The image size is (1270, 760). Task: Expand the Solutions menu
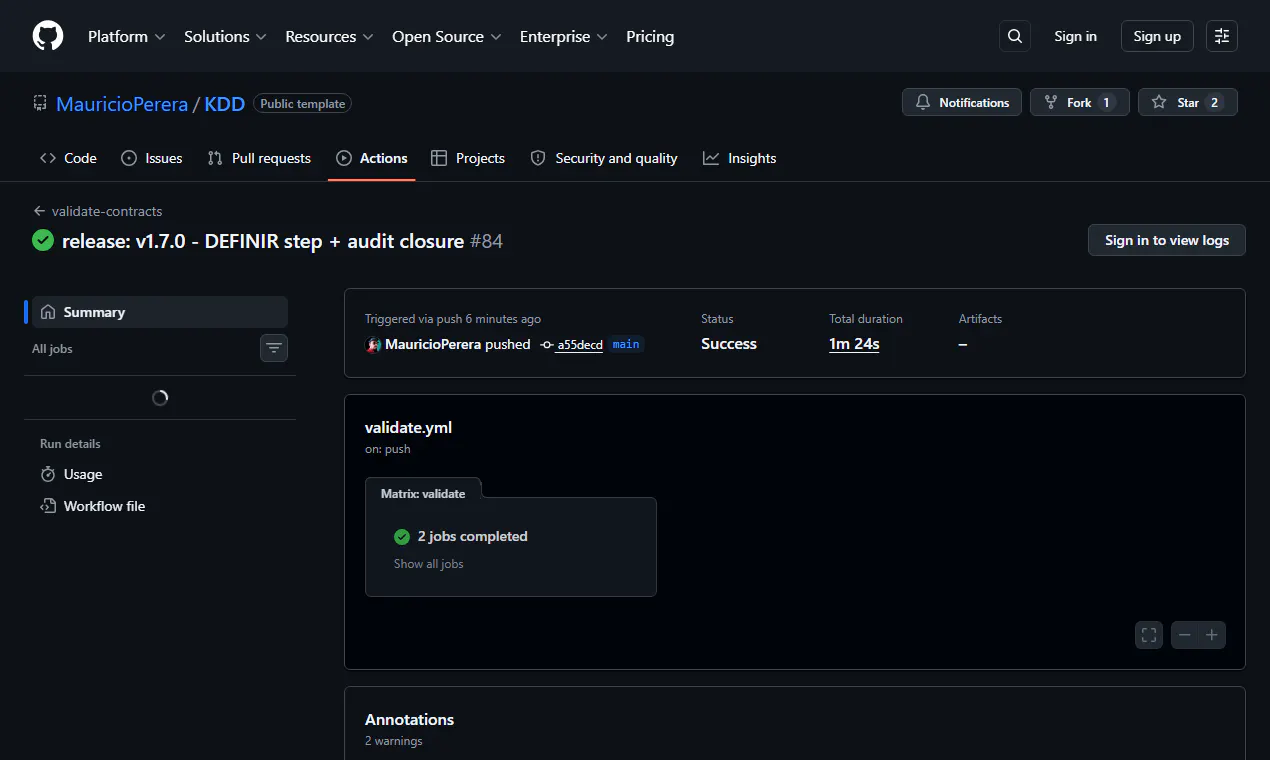click(x=225, y=36)
